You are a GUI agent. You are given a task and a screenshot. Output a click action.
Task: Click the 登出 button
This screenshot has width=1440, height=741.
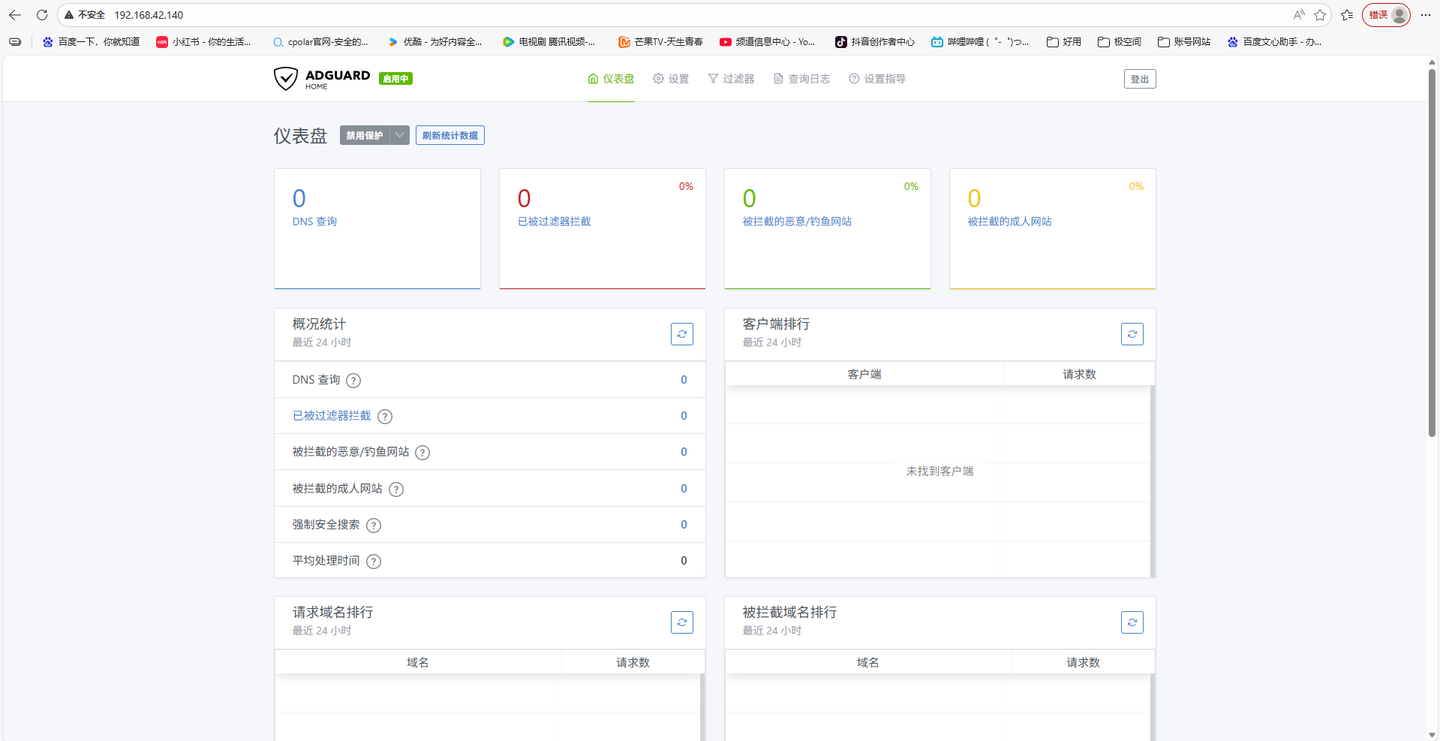[x=1140, y=79]
